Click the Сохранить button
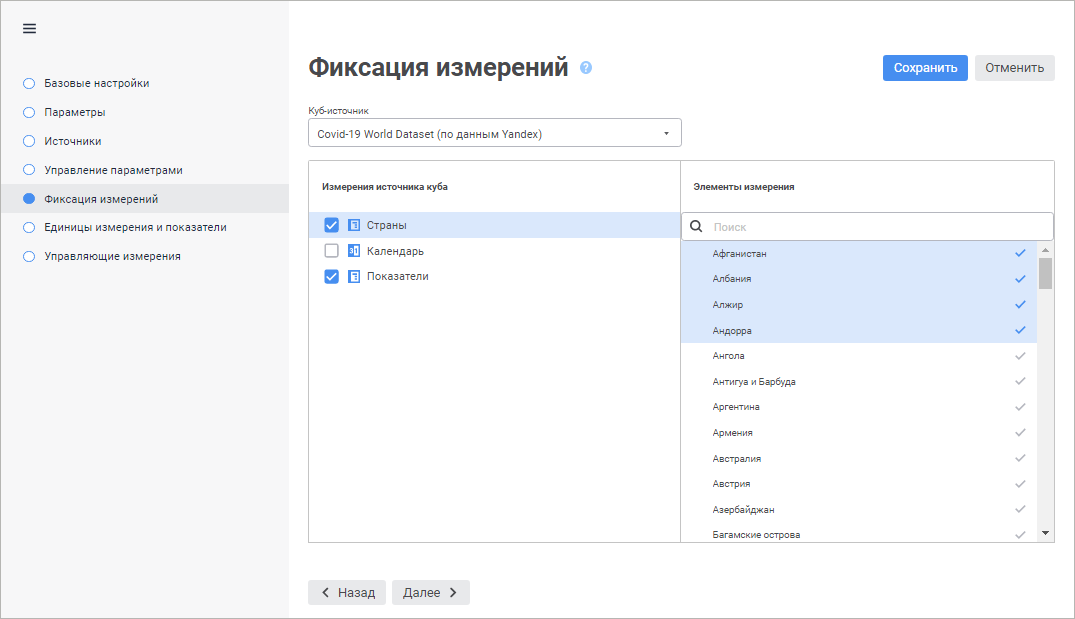Screen dimensions: 1075x619 coord(925,68)
